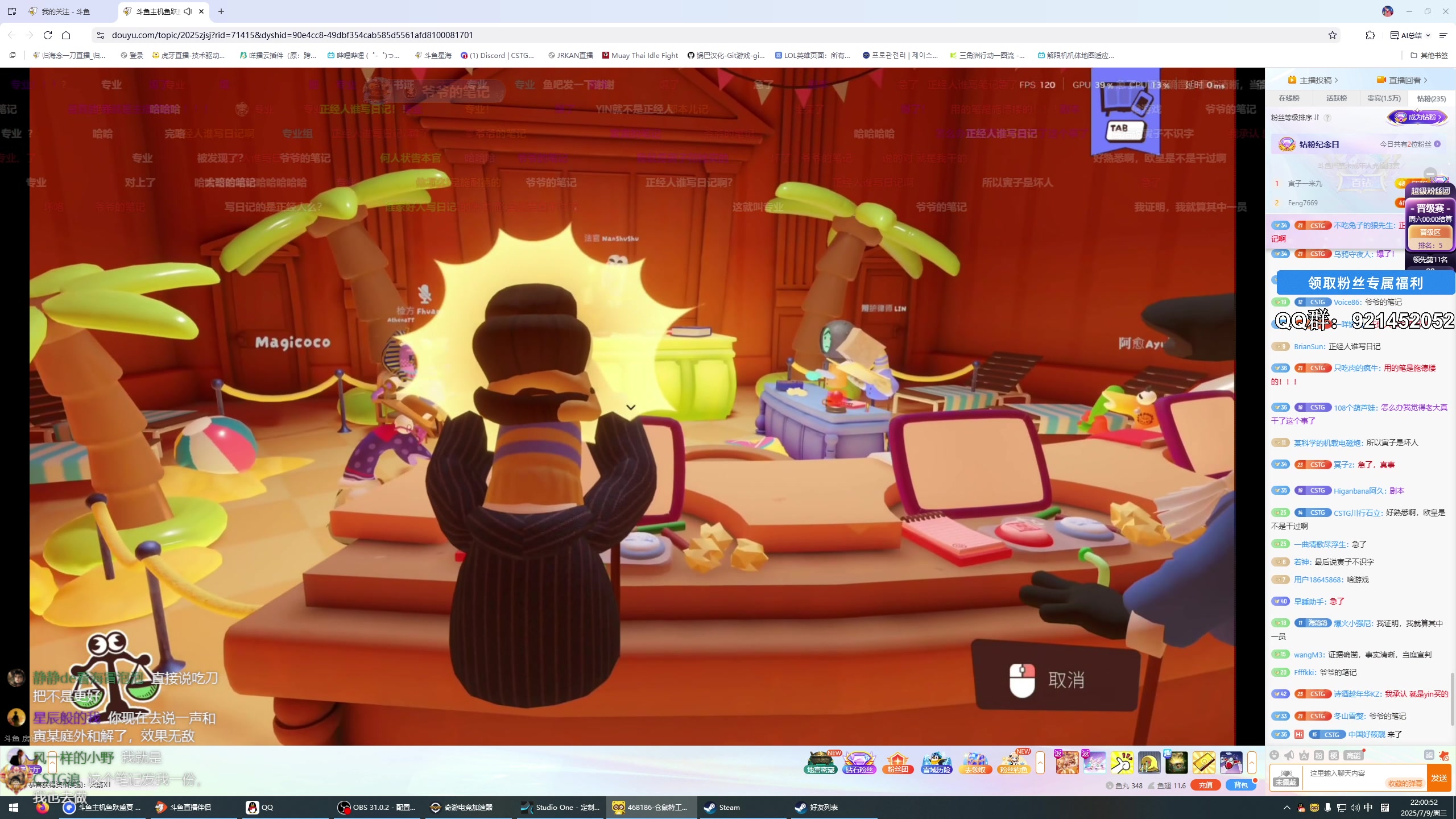Click the red block-effects icon in chat
Screen dimensions: 1456x819
1443,755
